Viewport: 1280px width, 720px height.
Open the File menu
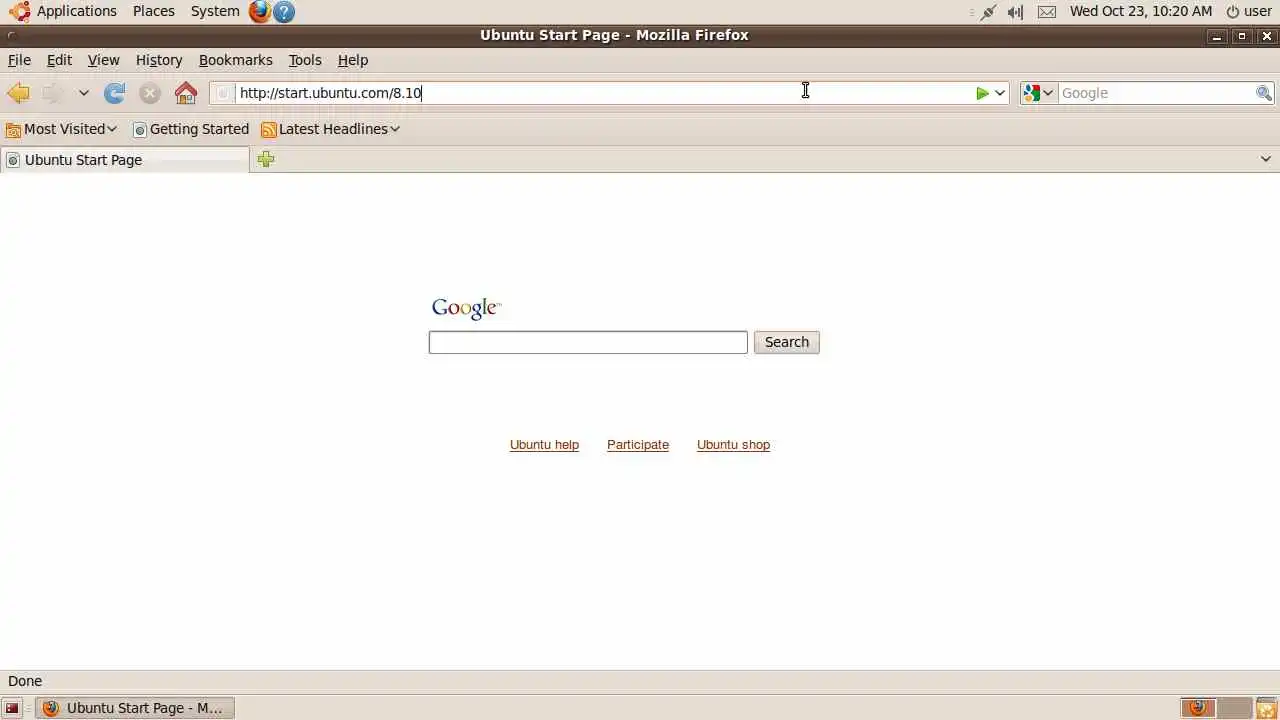[x=19, y=60]
